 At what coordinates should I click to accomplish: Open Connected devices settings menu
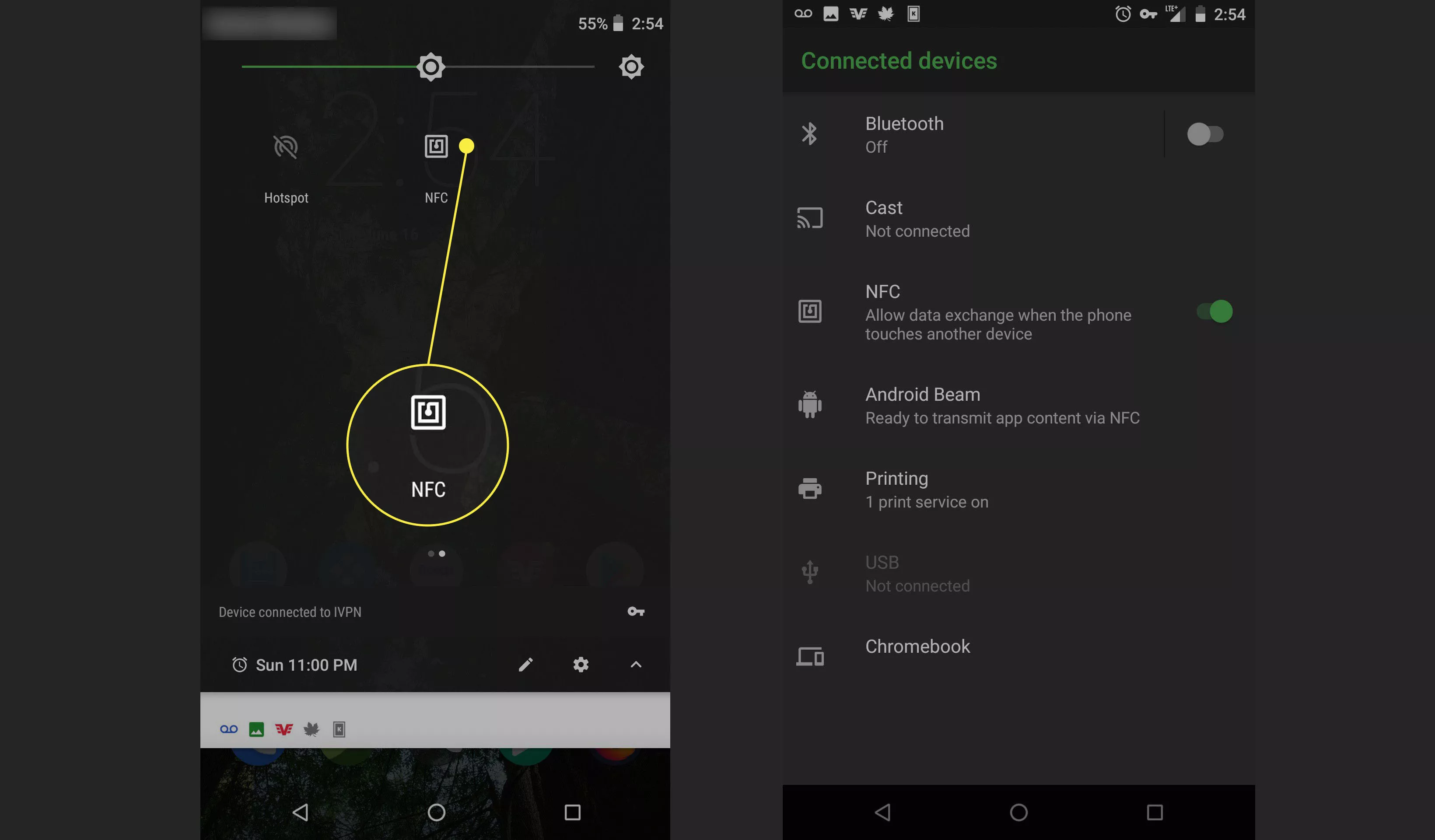tap(899, 60)
